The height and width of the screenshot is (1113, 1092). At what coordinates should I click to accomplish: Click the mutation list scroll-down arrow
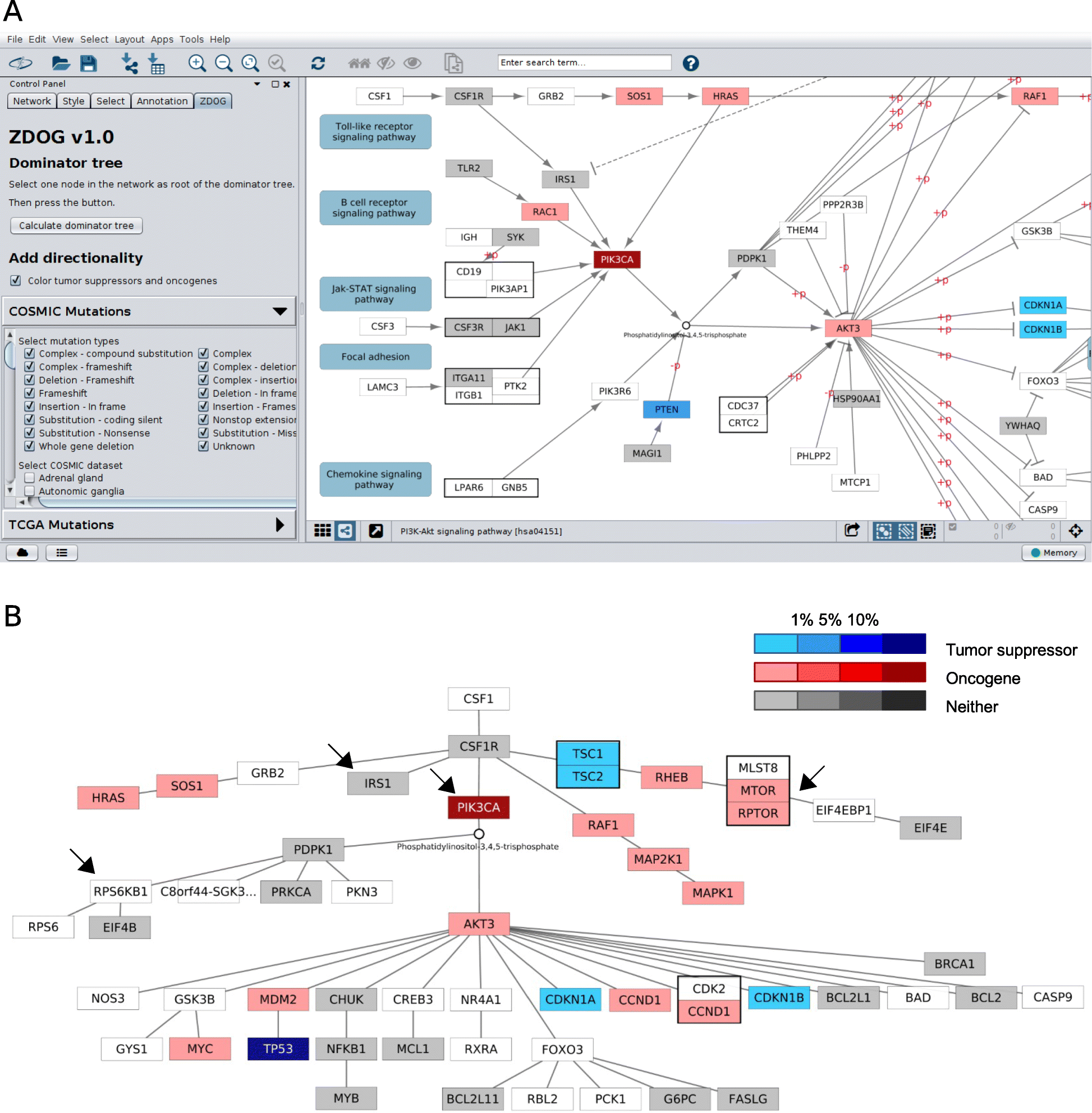tap(10, 491)
